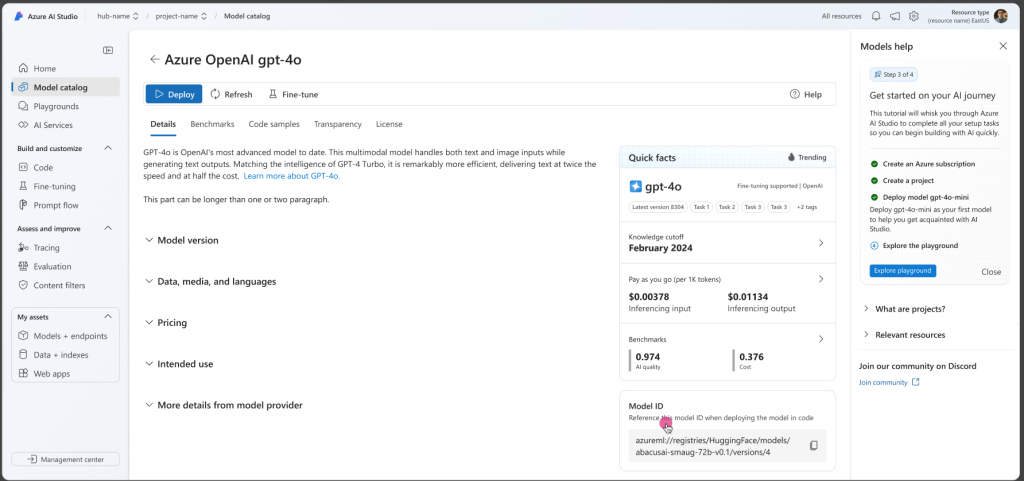Expand What are projects? in help panel
1024x481 pixels.
click(904, 309)
